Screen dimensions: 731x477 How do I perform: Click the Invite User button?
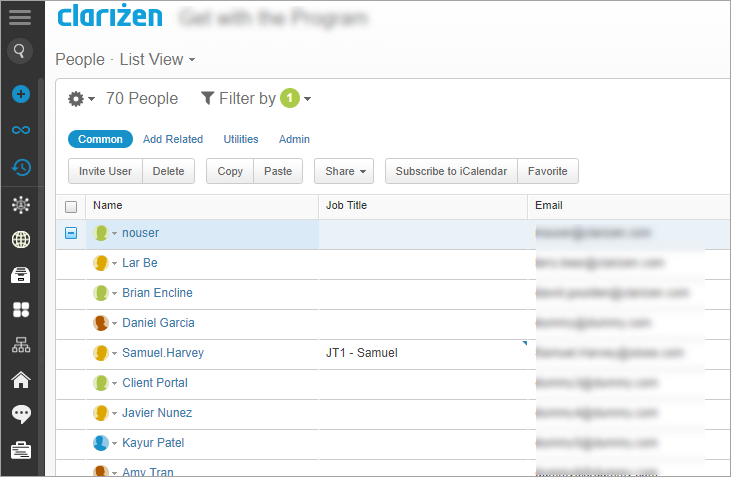click(x=105, y=171)
